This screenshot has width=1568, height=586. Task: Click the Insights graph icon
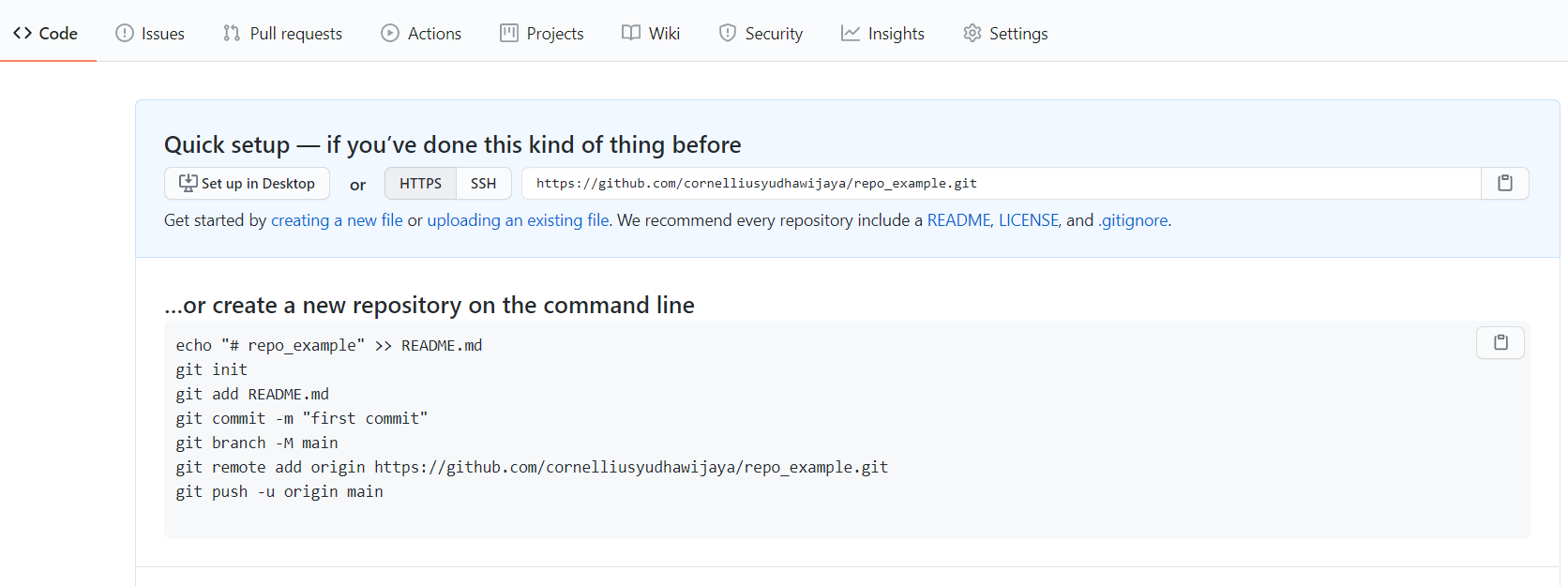tap(851, 33)
